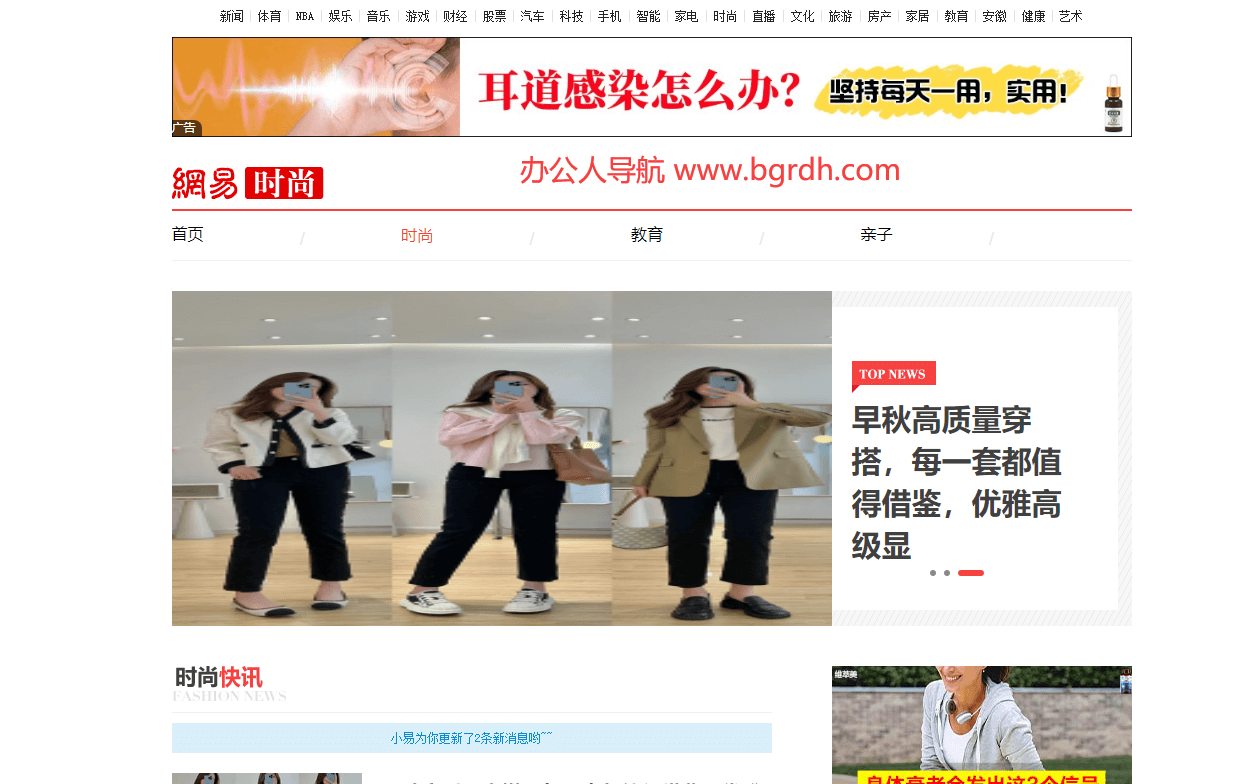
Task: Open the ear infection banner advertisement
Action: [x=651, y=86]
